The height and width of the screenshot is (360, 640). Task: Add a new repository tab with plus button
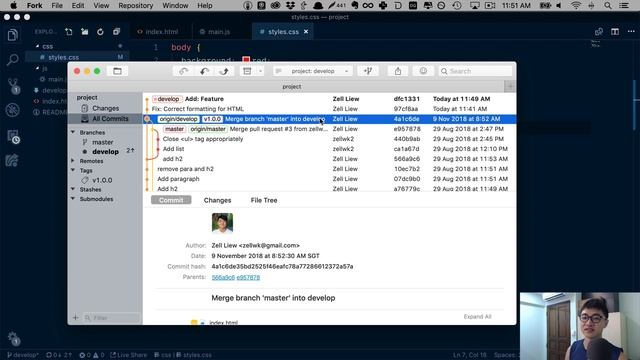tap(510, 87)
